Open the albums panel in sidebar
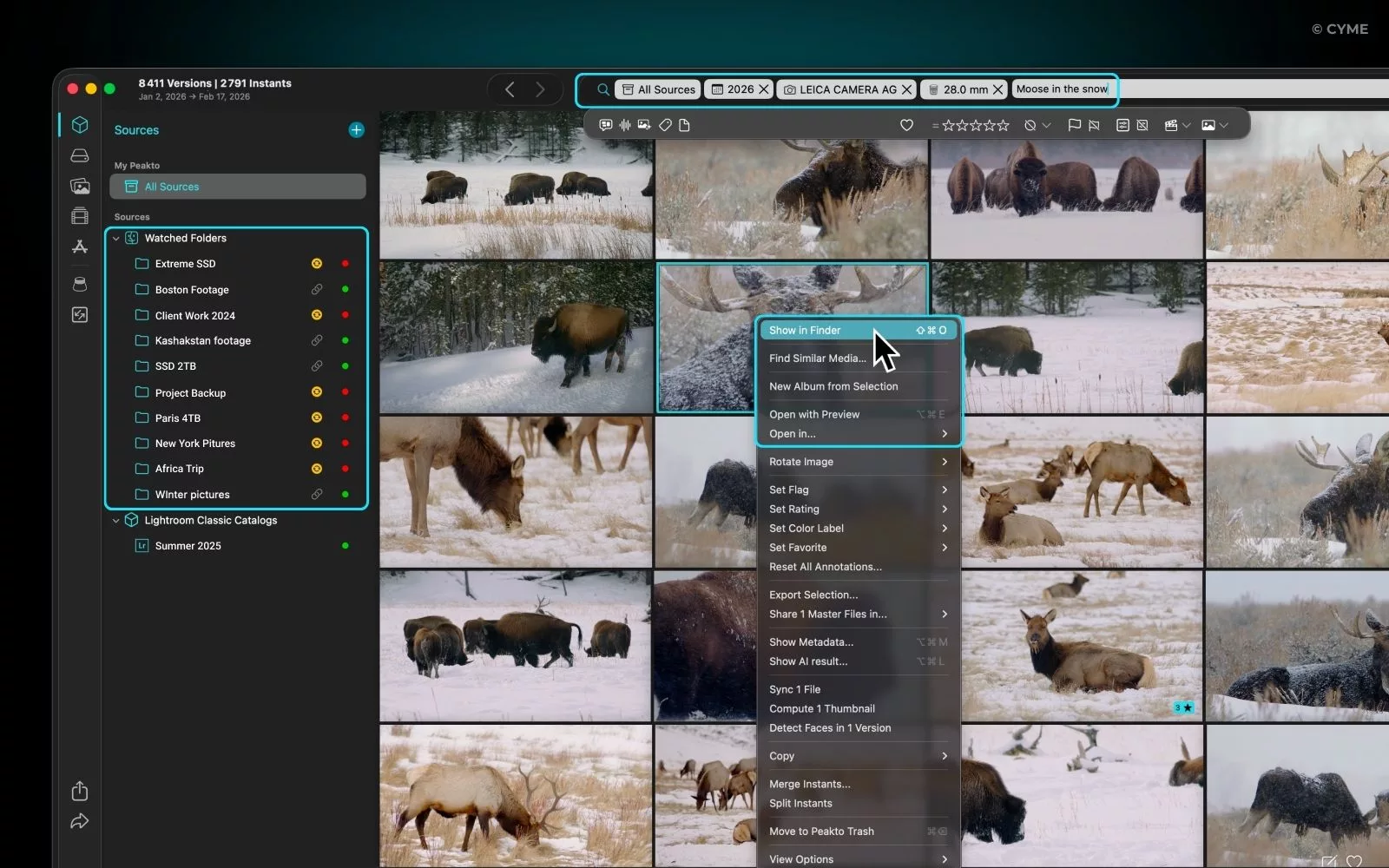 [80, 186]
